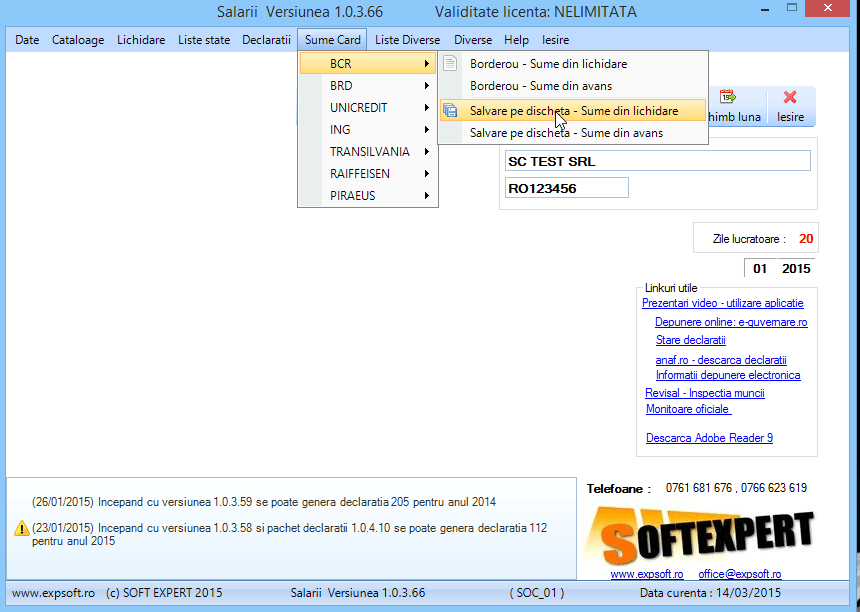
Task: Close the Salarii window
Action: (829, 9)
